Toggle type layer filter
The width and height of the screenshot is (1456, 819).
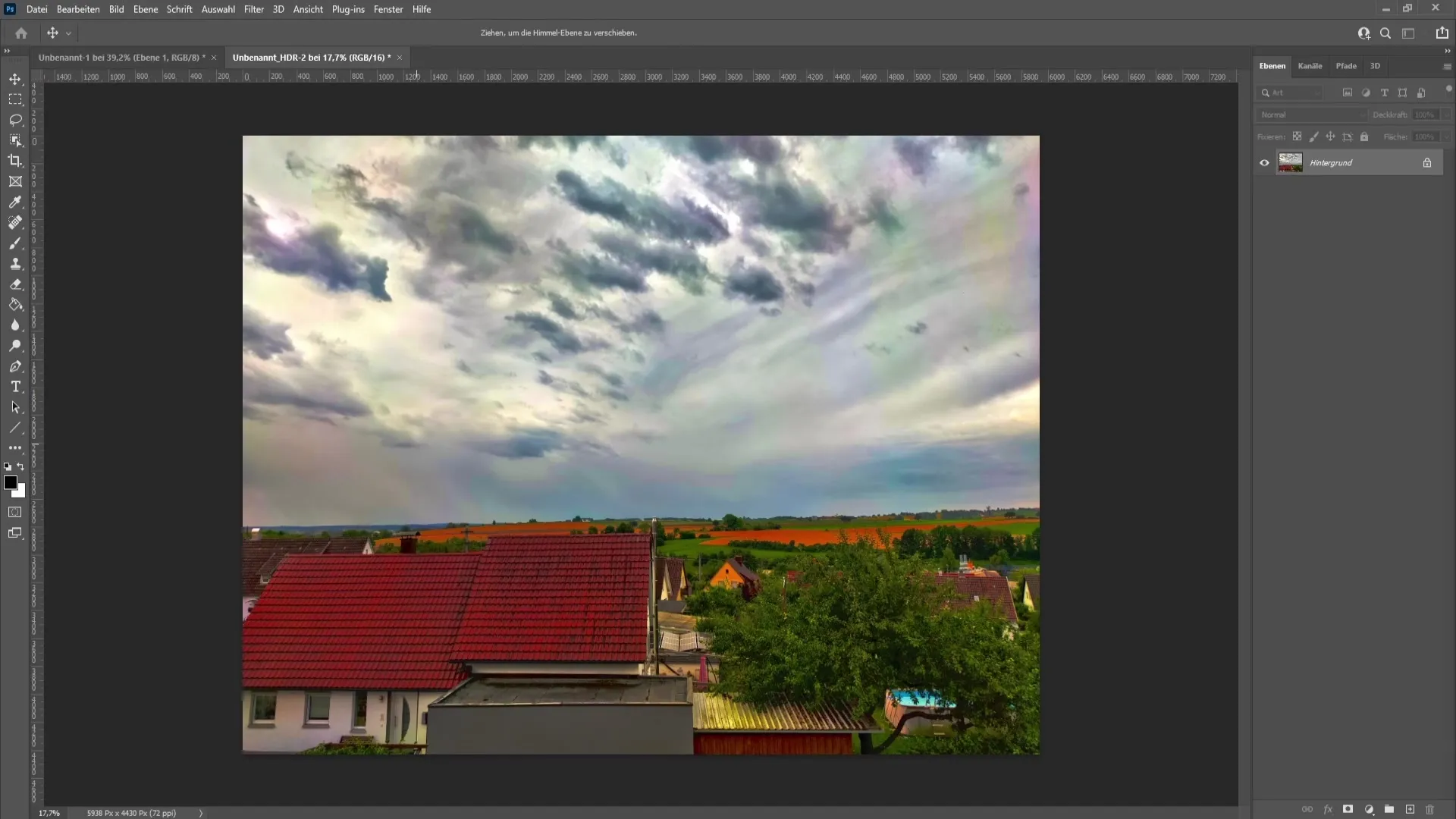coord(1384,93)
